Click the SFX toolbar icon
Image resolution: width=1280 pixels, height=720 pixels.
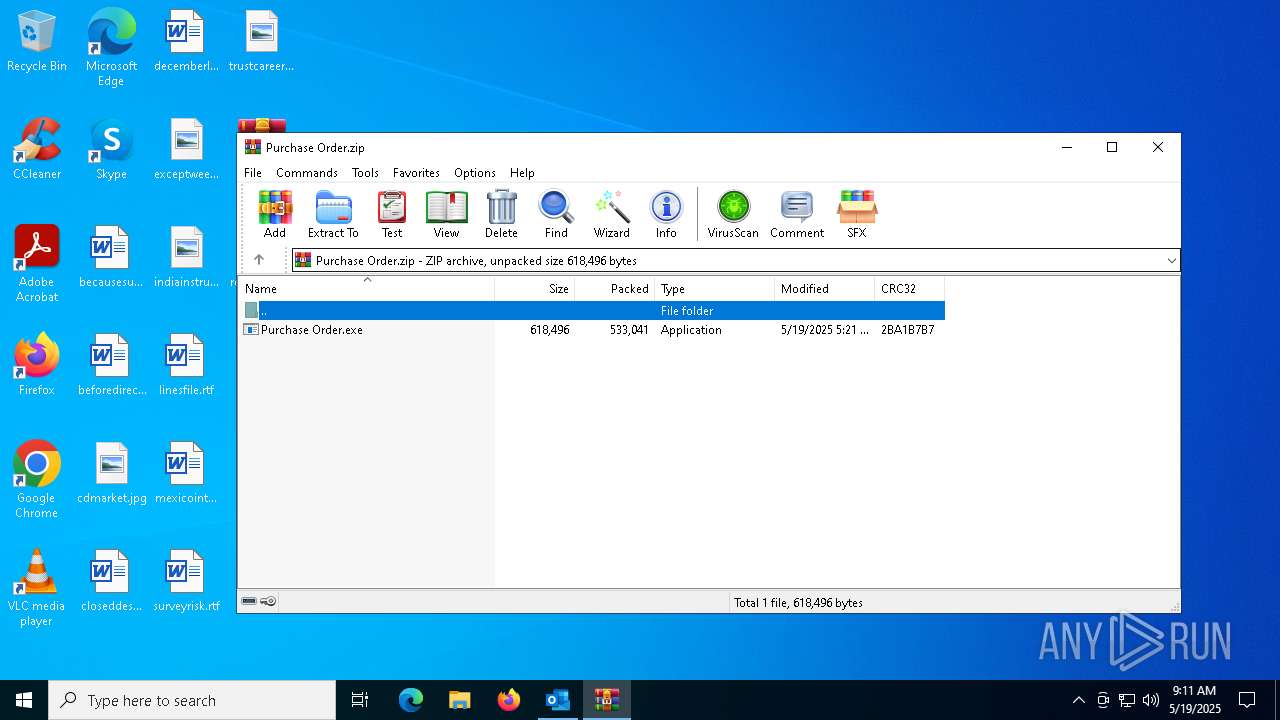click(857, 214)
